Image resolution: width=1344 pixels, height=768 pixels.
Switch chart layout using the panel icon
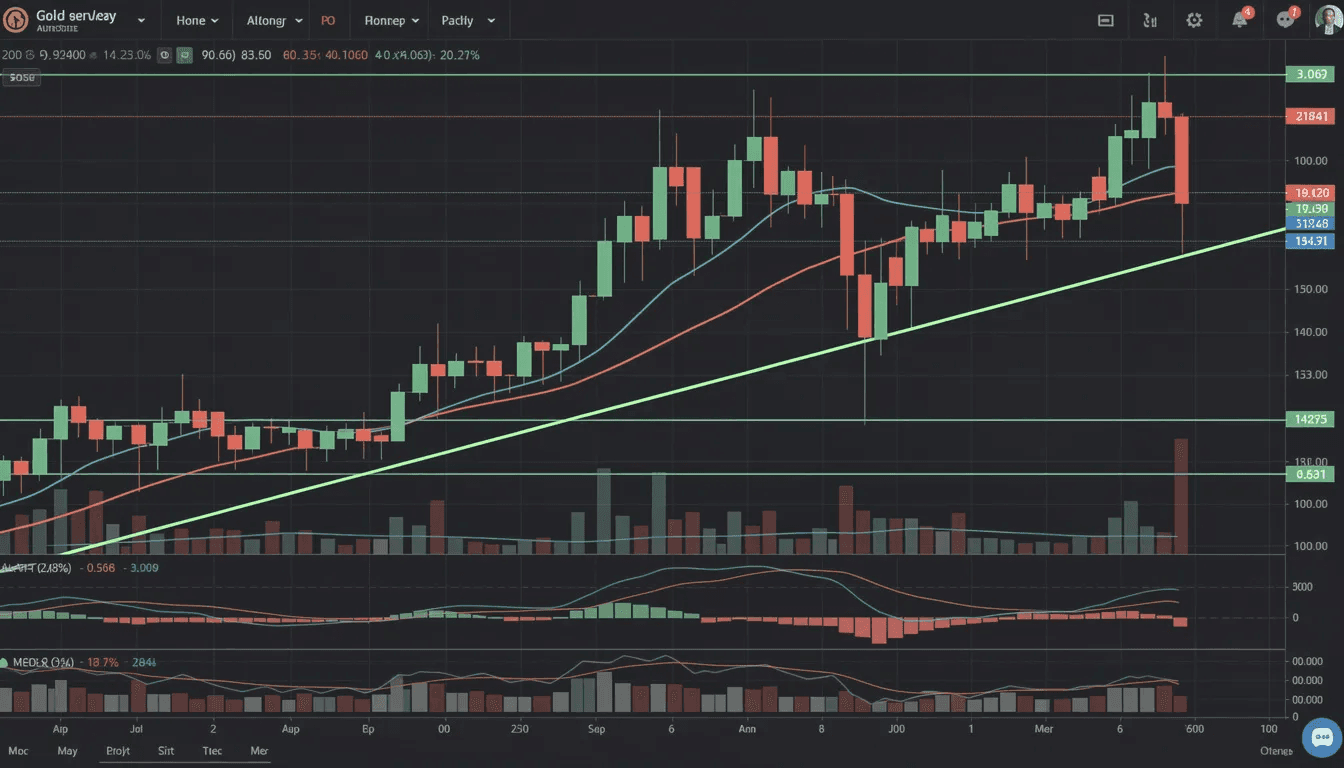pos(1105,19)
